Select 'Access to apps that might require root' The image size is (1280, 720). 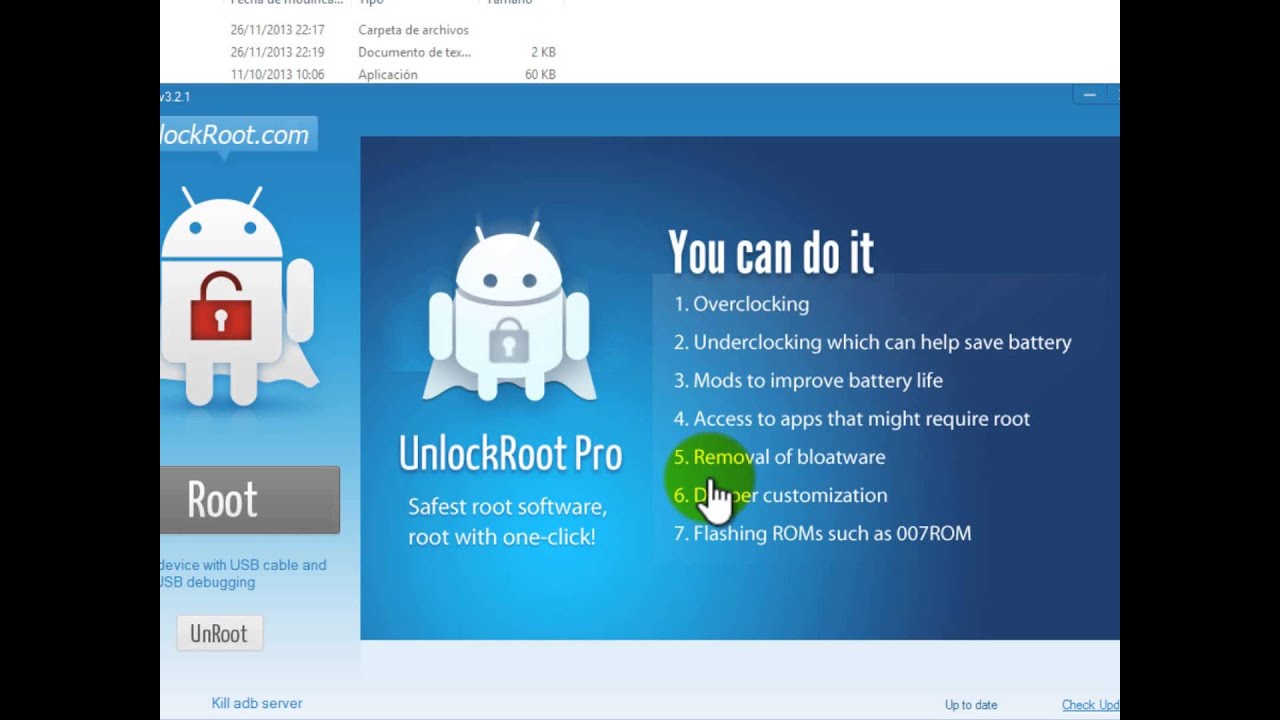point(861,419)
